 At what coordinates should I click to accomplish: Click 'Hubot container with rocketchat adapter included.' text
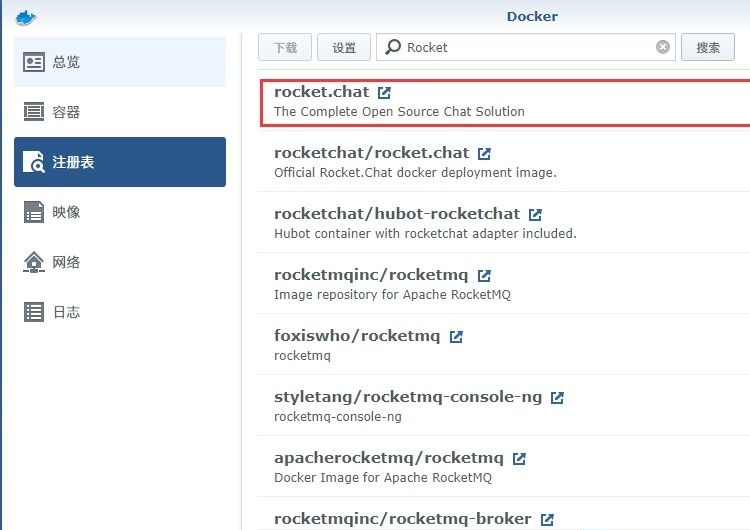425,233
